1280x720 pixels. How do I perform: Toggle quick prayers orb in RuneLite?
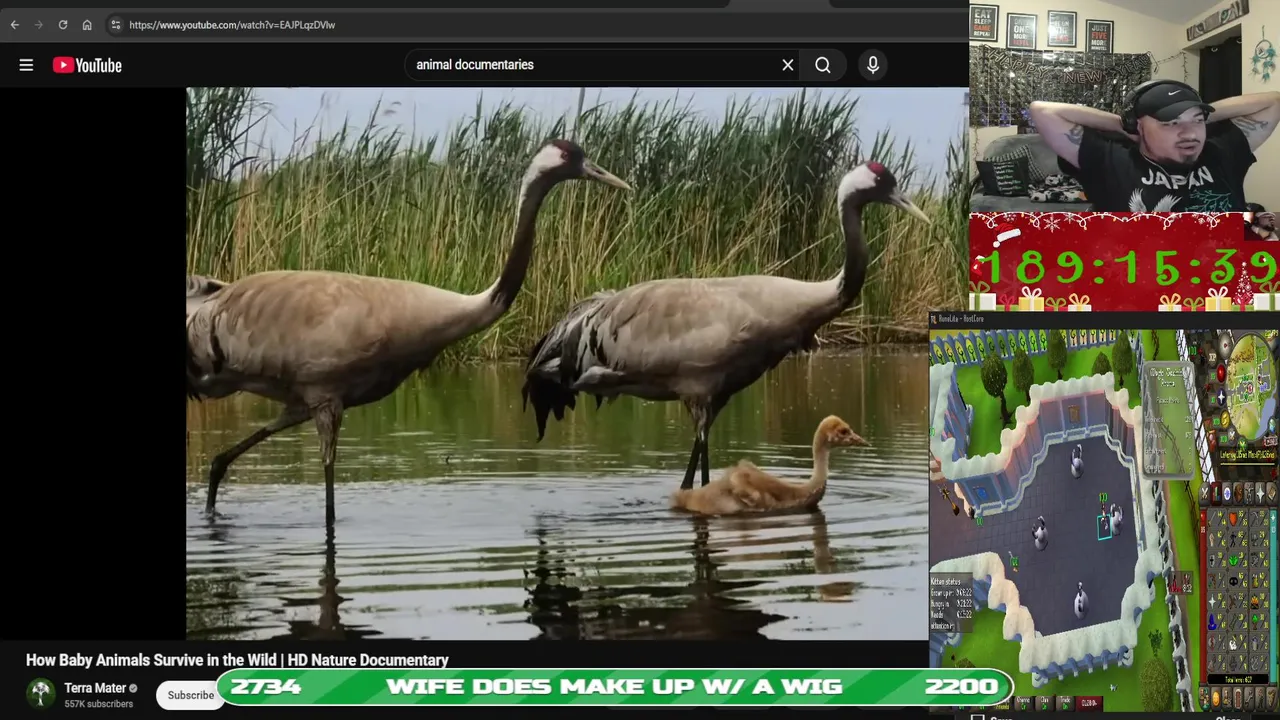(1221, 397)
